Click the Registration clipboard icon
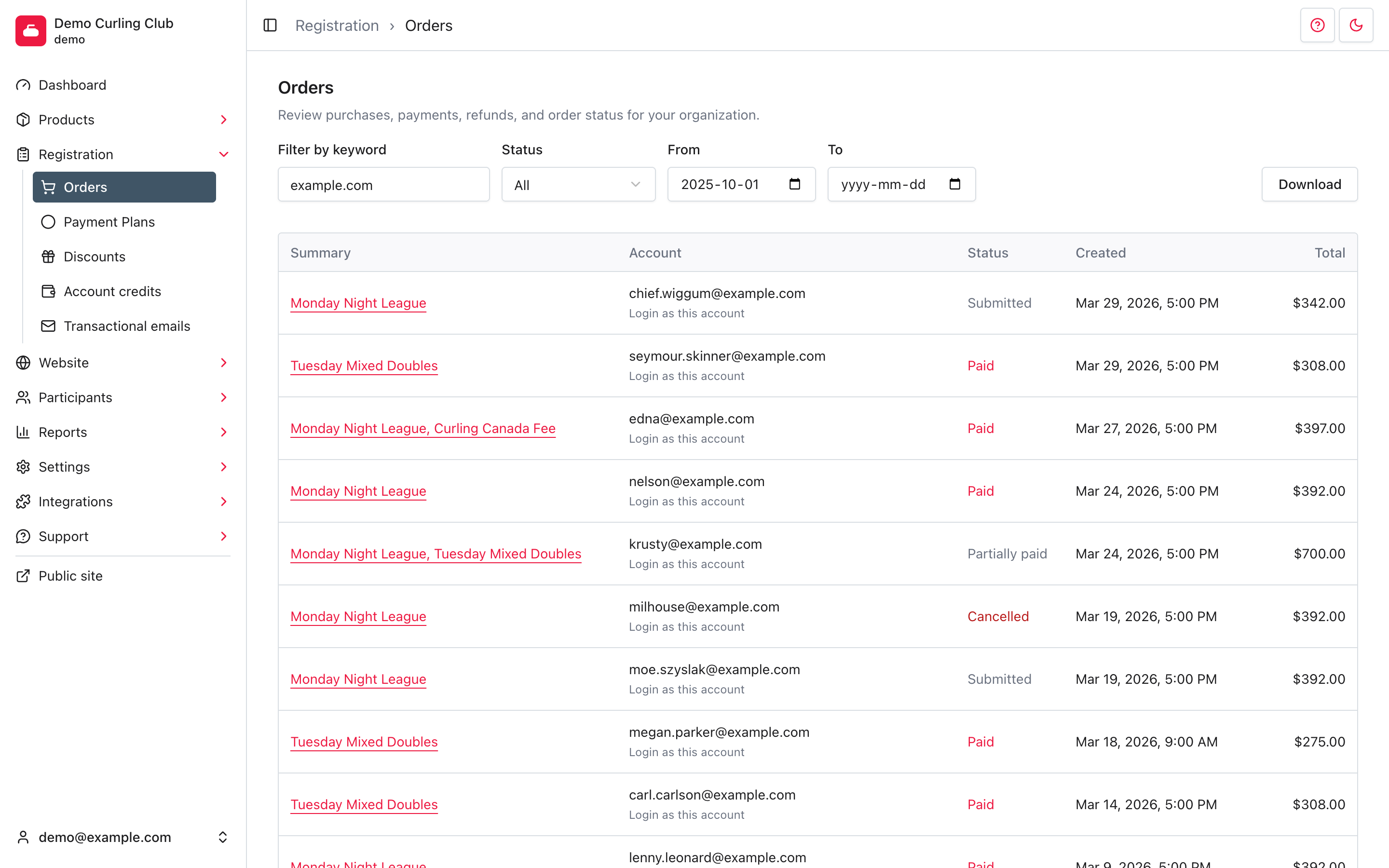This screenshot has width=1389, height=868. [x=23, y=154]
